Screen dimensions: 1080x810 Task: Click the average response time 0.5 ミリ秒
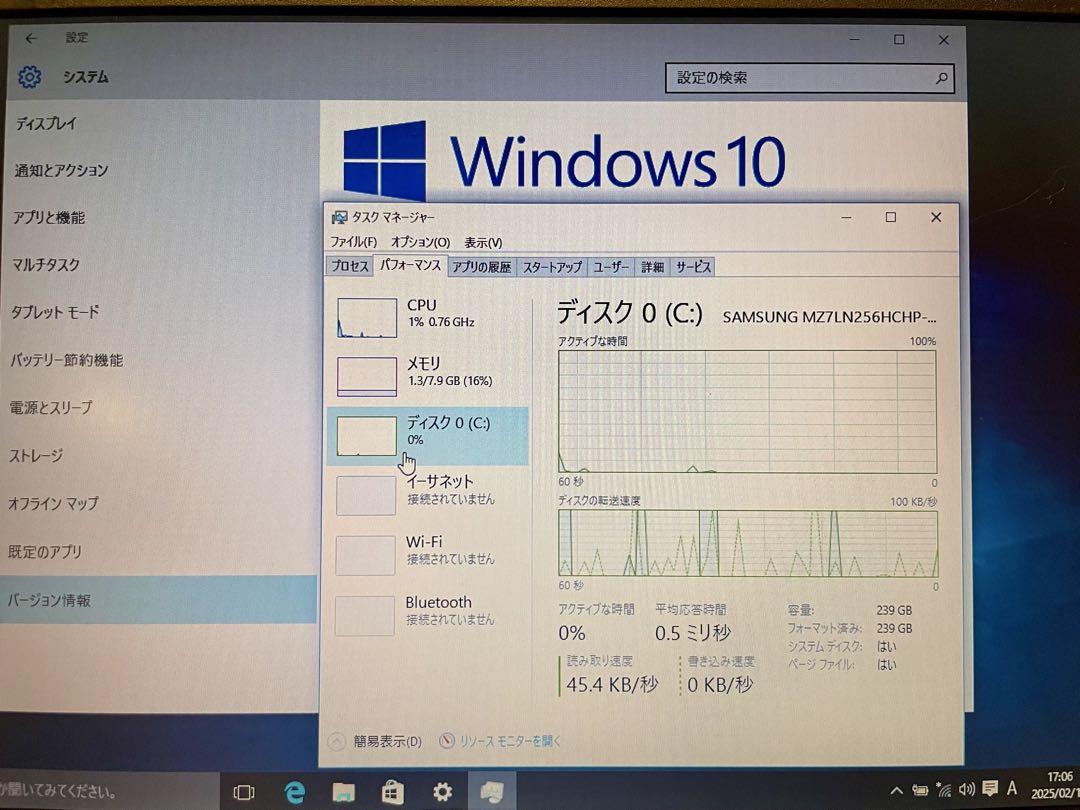(x=693, y=633)
